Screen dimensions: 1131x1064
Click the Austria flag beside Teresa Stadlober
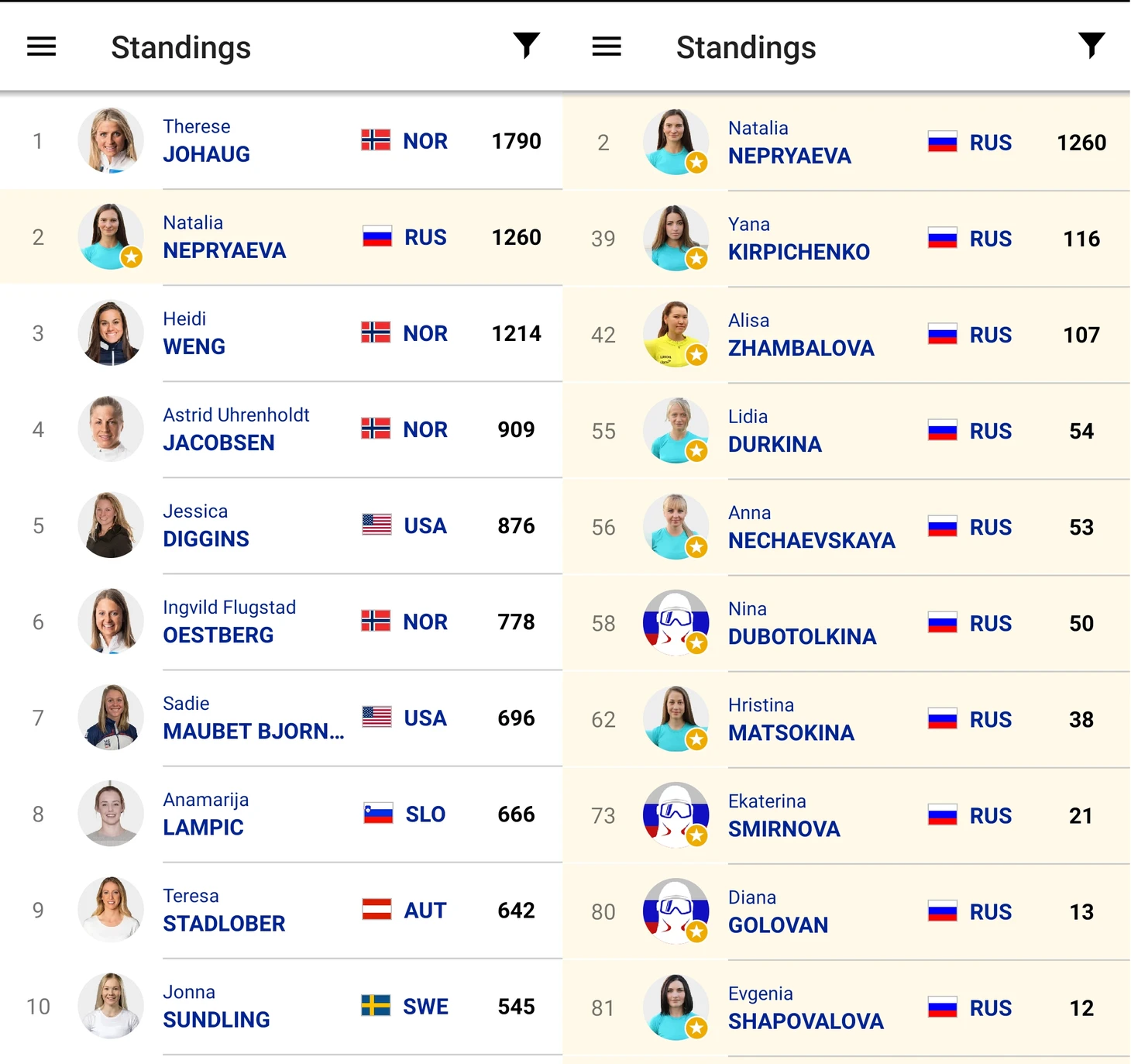pos(376,909)
